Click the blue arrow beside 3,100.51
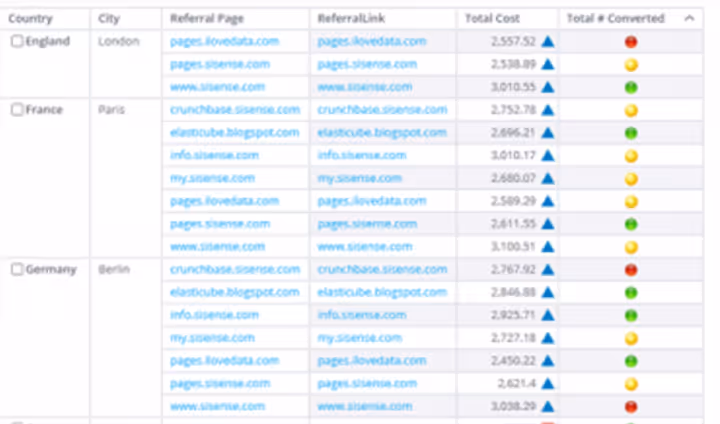720x424 pixels. point(547,247)
